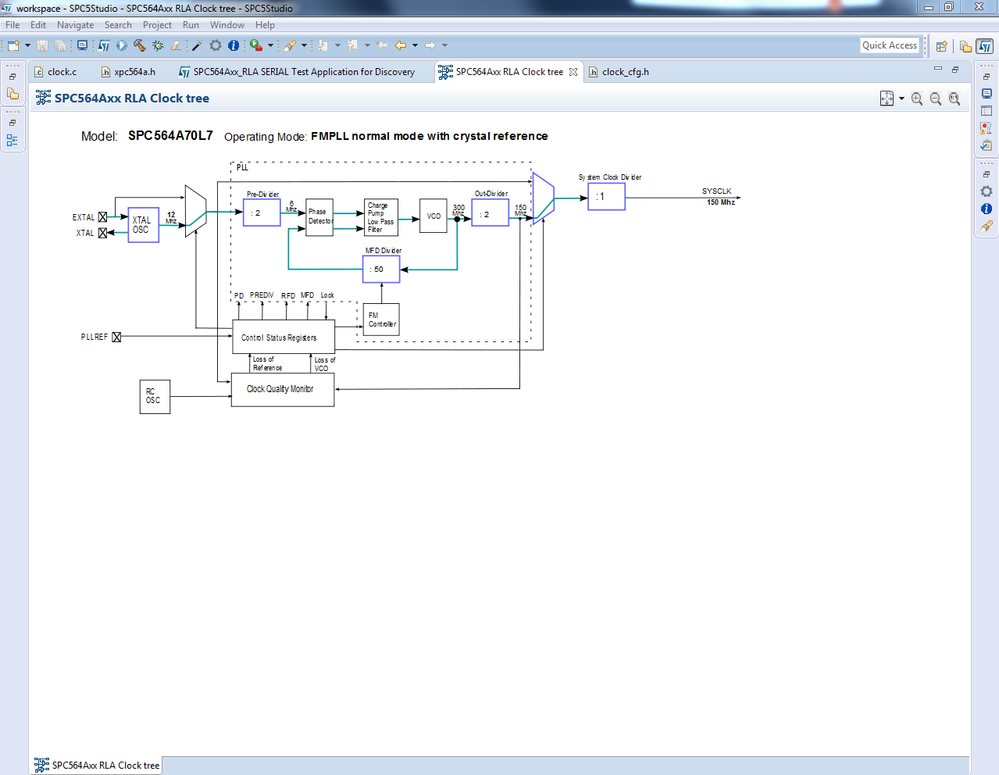The height and width of the screenshot is (775, 999).
Task: Select the ST perspective button at top right
Action: pyautogui.click(x=985, y=46)
